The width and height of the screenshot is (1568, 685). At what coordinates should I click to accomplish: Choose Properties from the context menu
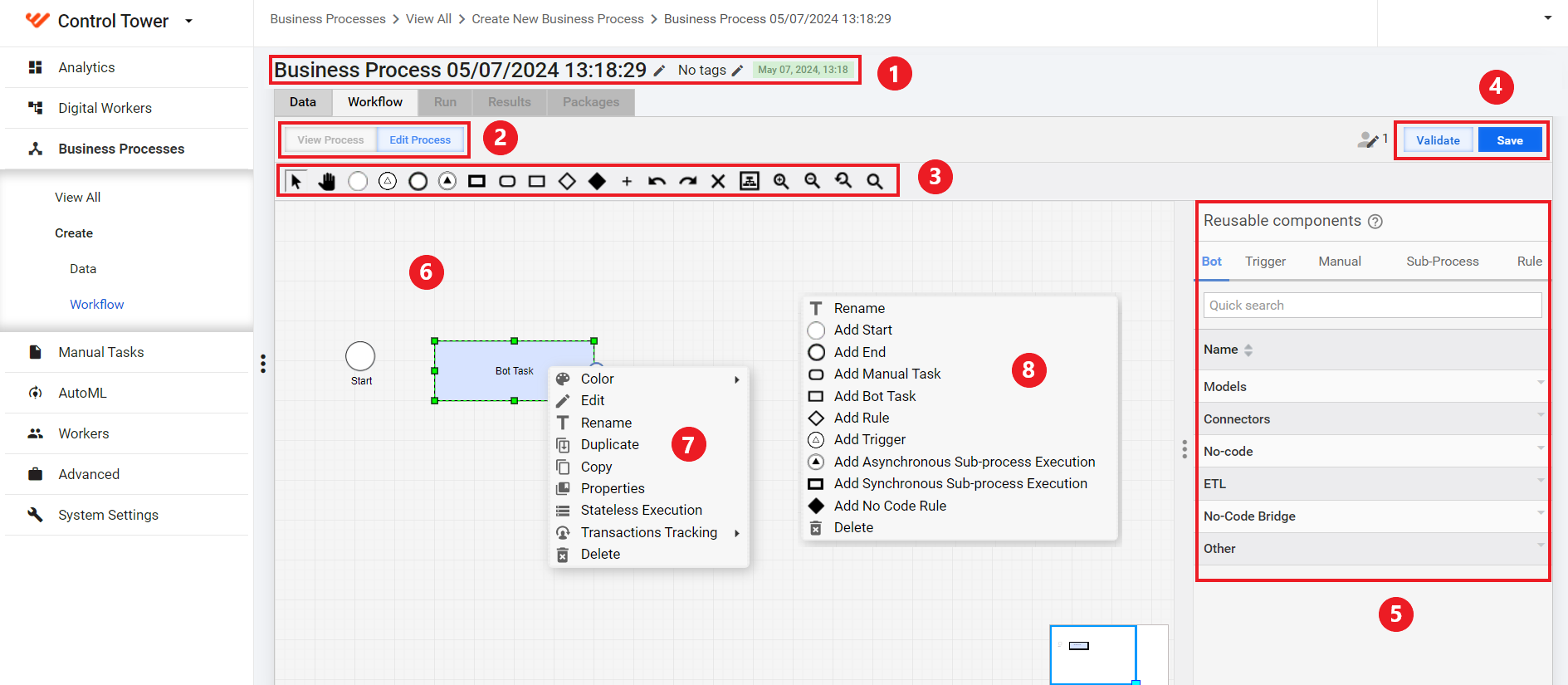649,488
